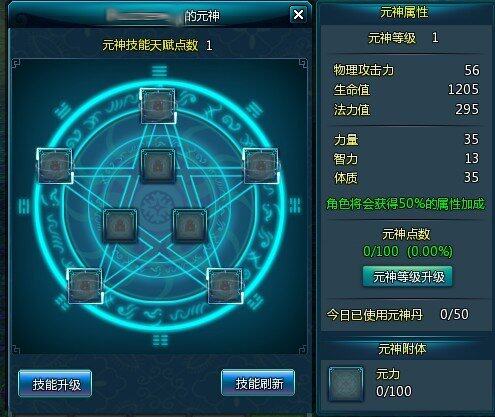The width and height of the screenshot is (495, 417).
Task: Click the 元神等级升级 button
Action: [x=407, y=277]
